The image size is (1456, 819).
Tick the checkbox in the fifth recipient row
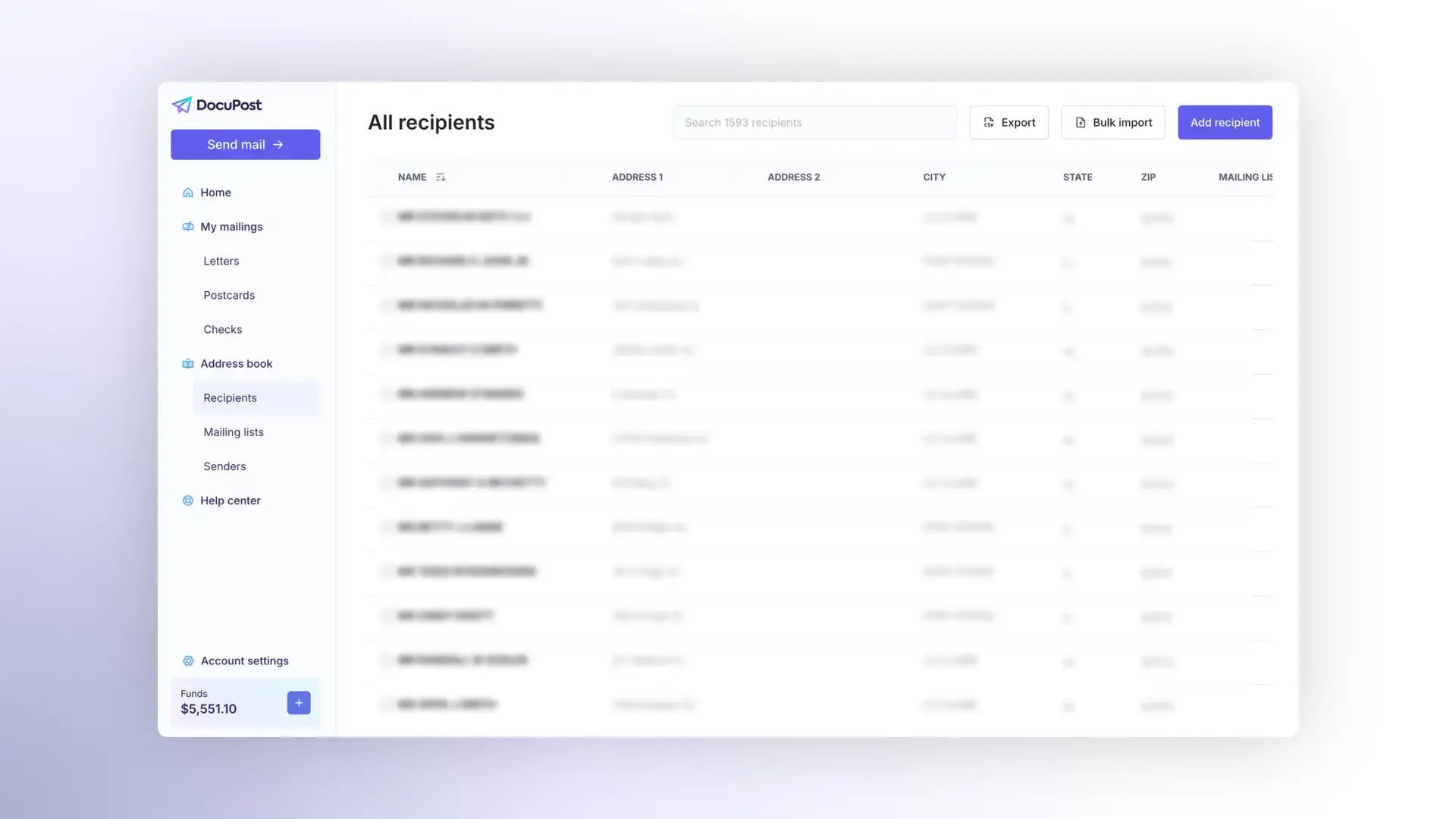pyautogui.click(x=387, y=394)
